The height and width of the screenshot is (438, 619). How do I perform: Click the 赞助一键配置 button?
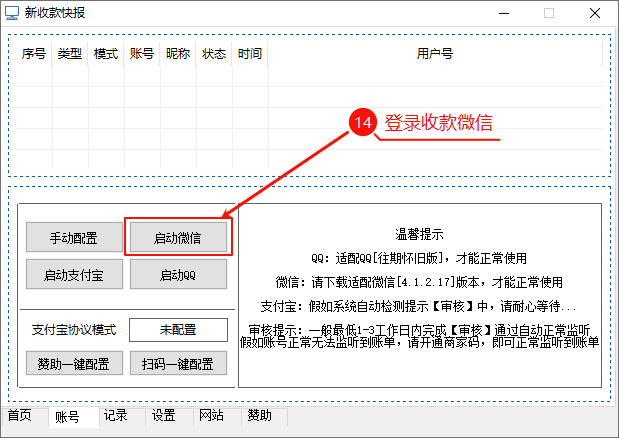pos(74,363)
